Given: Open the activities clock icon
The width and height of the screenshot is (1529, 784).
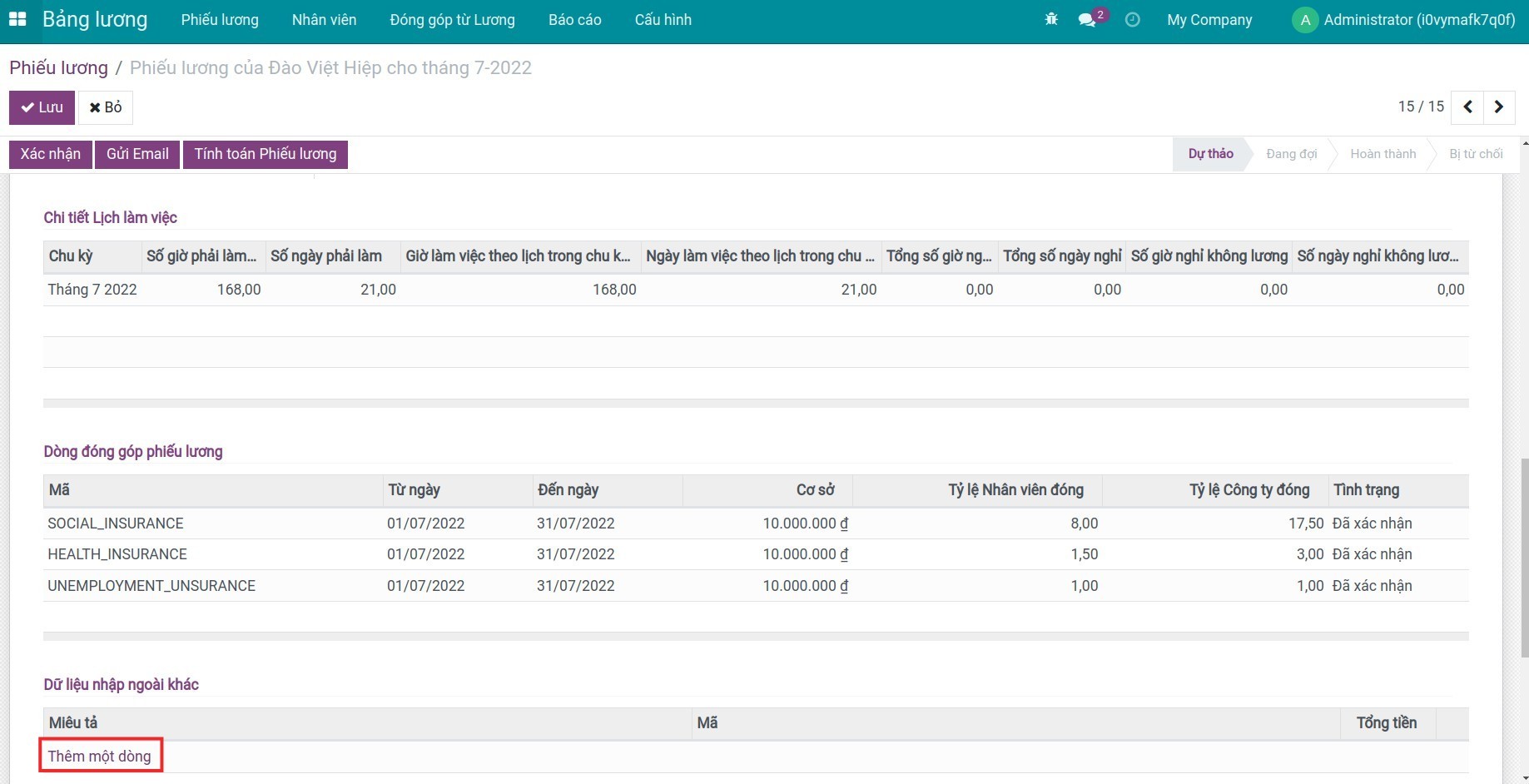Looking at the screenshot, I should [1132, 19].
